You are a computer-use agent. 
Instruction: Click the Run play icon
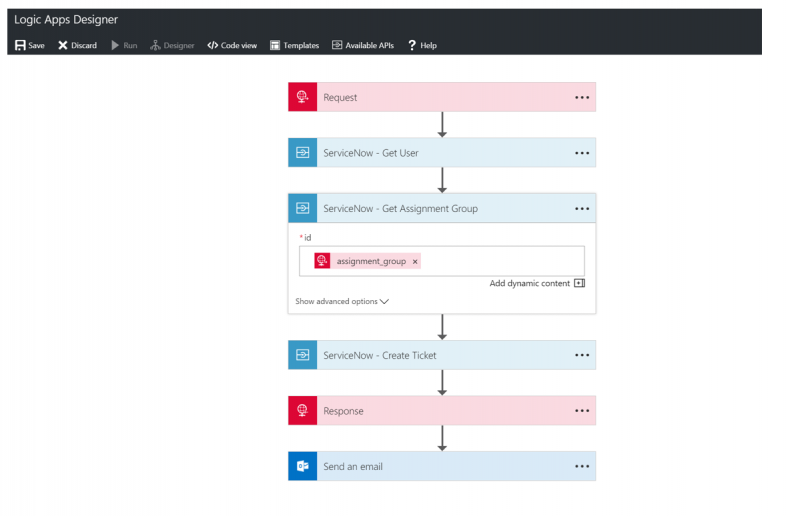pyautogui.click(x=115, y=45)
